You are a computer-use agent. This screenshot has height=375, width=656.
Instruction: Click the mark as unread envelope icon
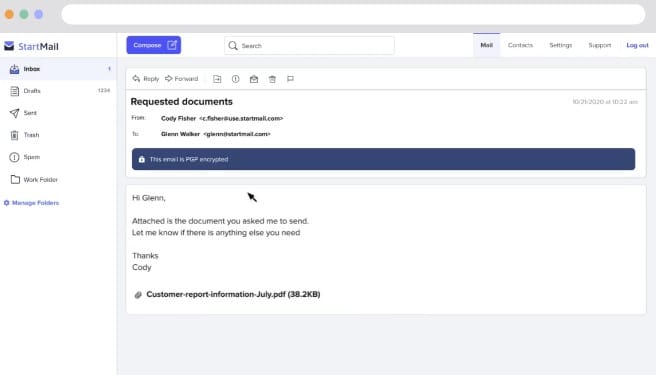pos(254,79)
